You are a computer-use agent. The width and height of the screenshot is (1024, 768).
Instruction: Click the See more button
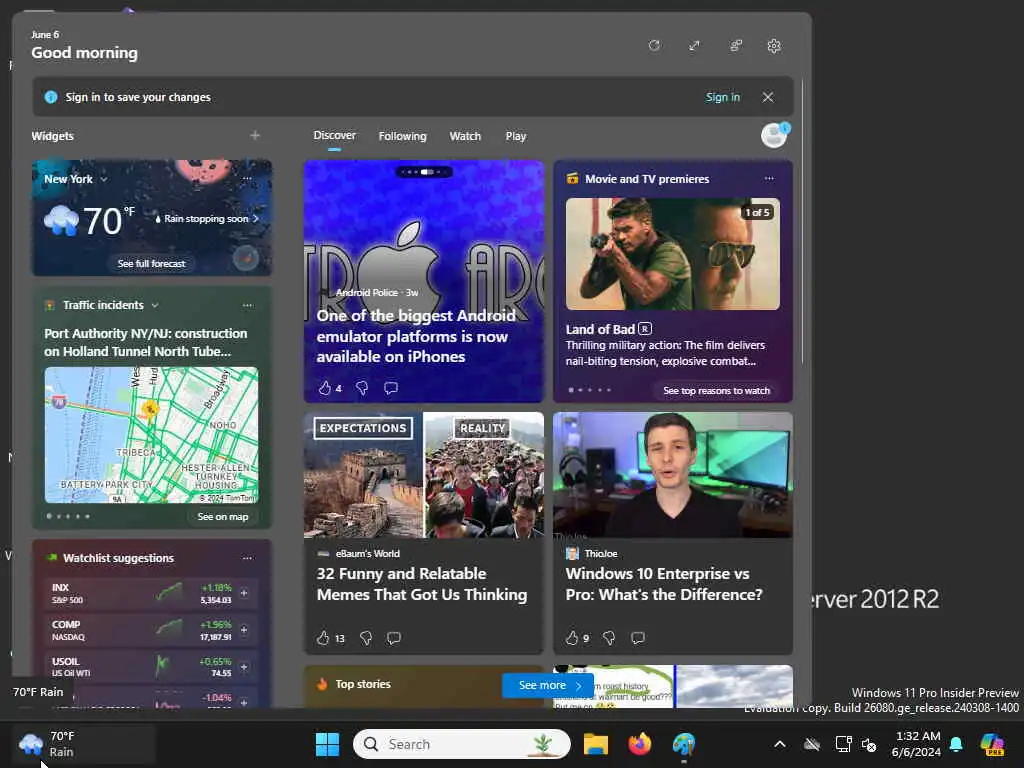[548, 685]
